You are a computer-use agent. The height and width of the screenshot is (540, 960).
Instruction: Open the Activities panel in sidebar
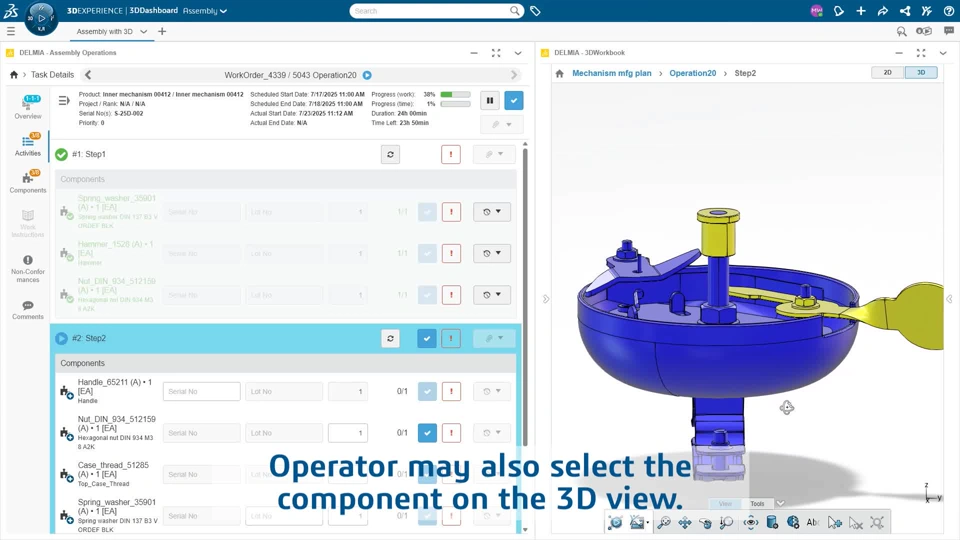pyautogui.click(x=28, y=146)
